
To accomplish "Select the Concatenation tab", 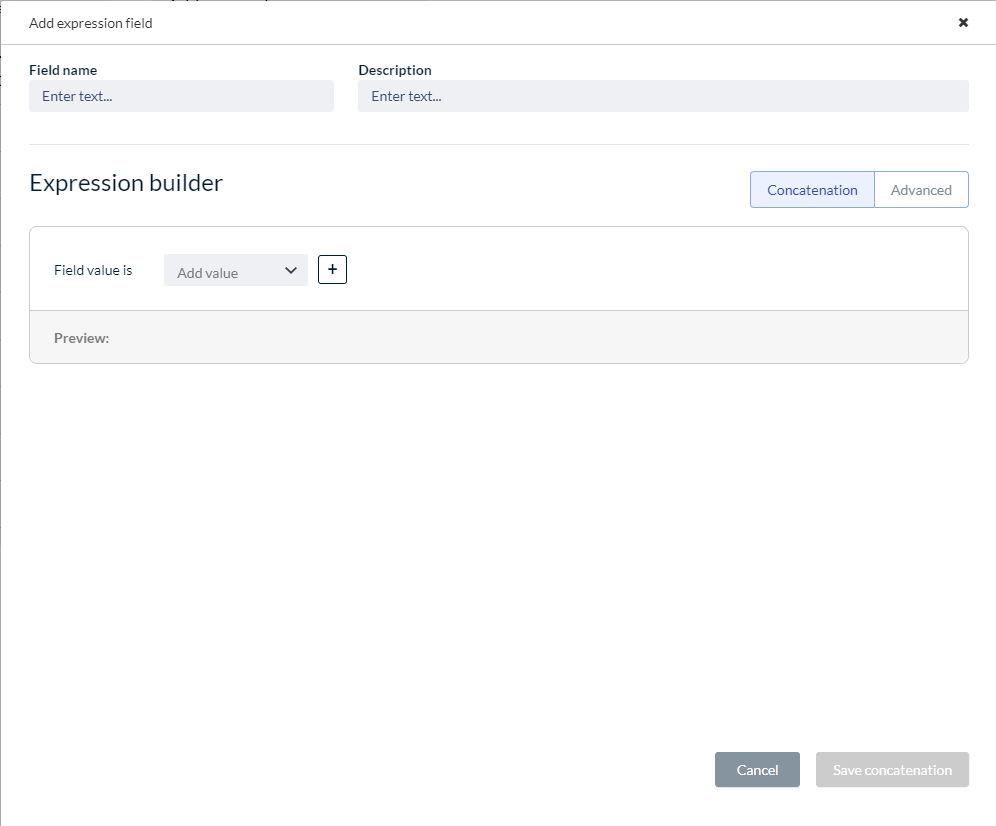I will pyautogui.click(x=812, y=189).
